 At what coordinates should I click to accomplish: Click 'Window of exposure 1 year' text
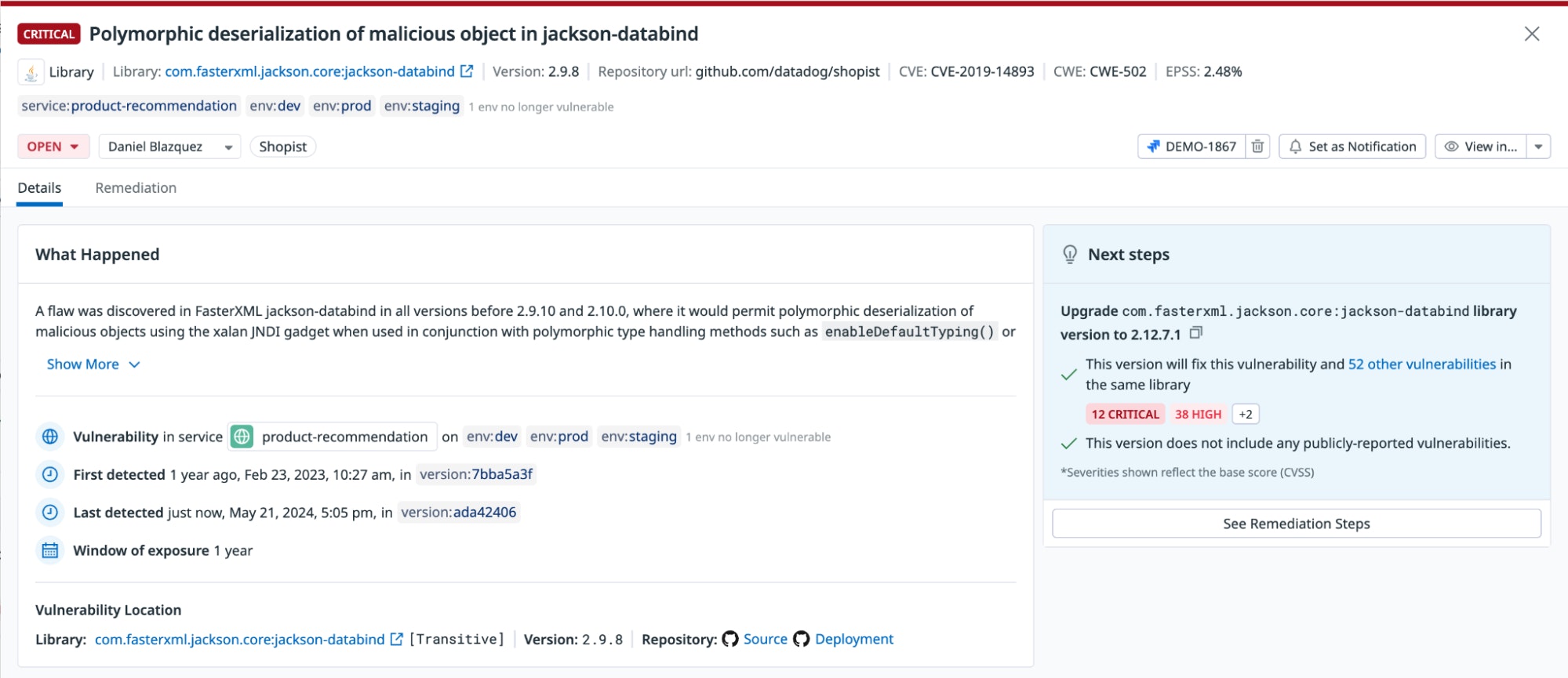pos(163,550)
